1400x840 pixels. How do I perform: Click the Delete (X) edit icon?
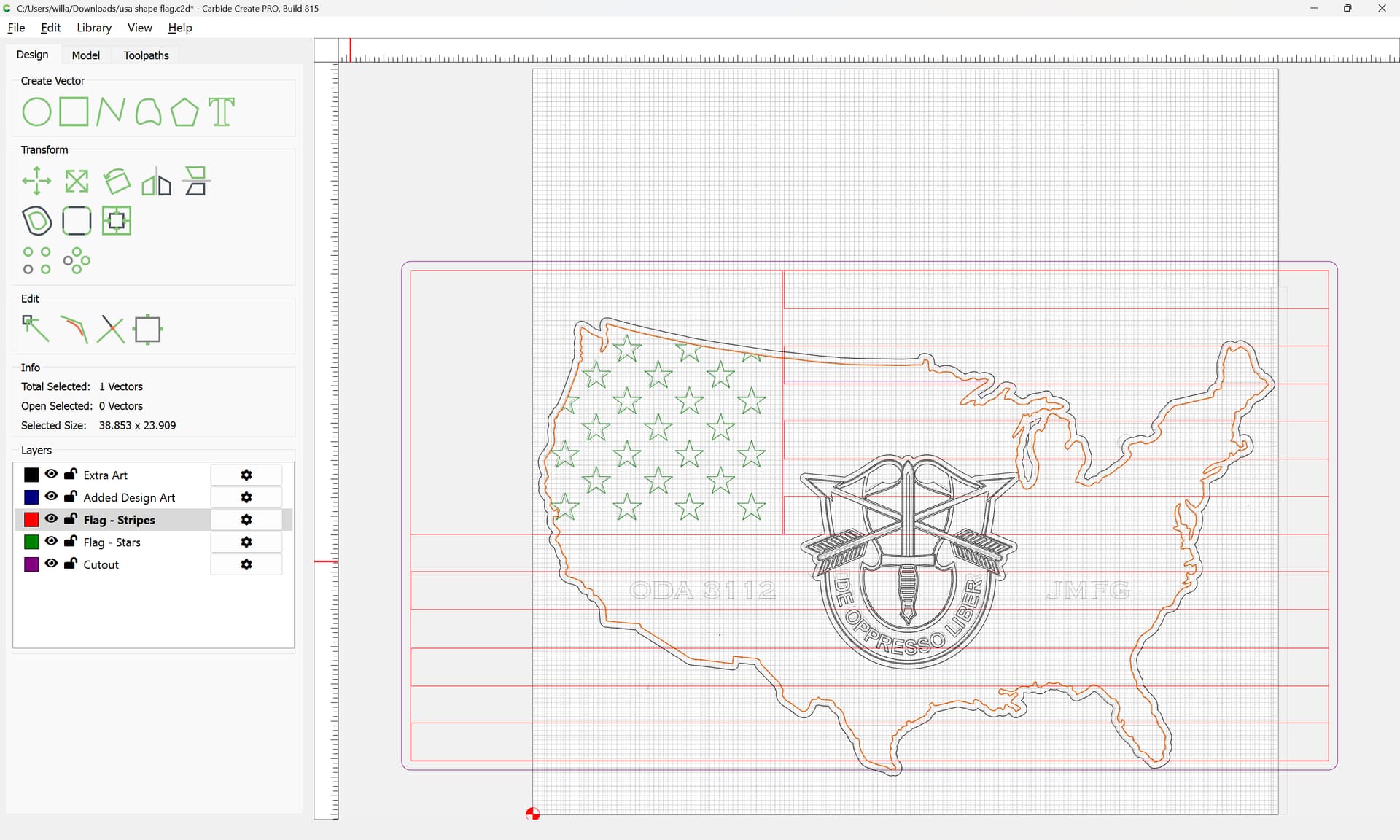tap(111, 329)
